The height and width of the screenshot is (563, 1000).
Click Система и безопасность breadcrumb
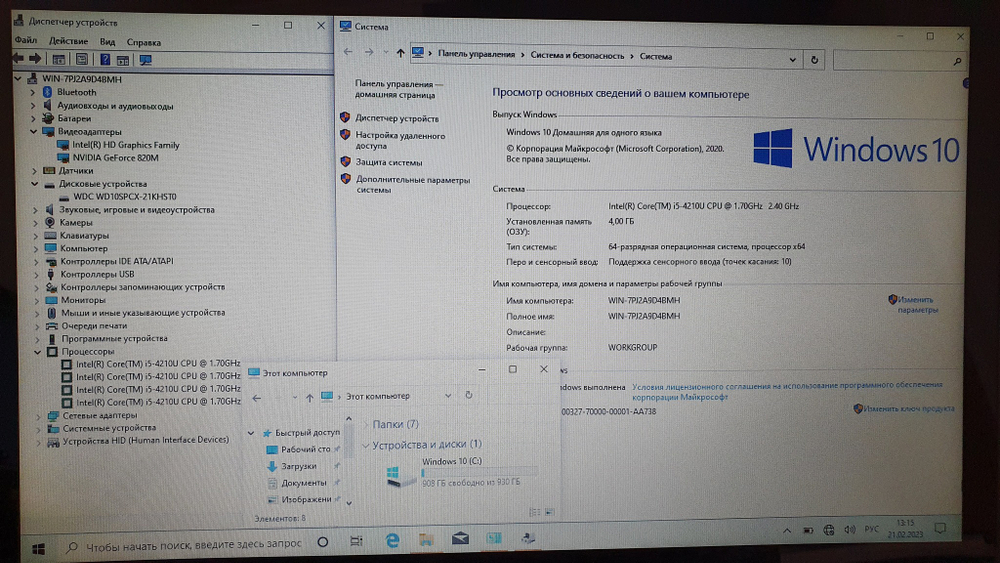[x=577, y=55]
